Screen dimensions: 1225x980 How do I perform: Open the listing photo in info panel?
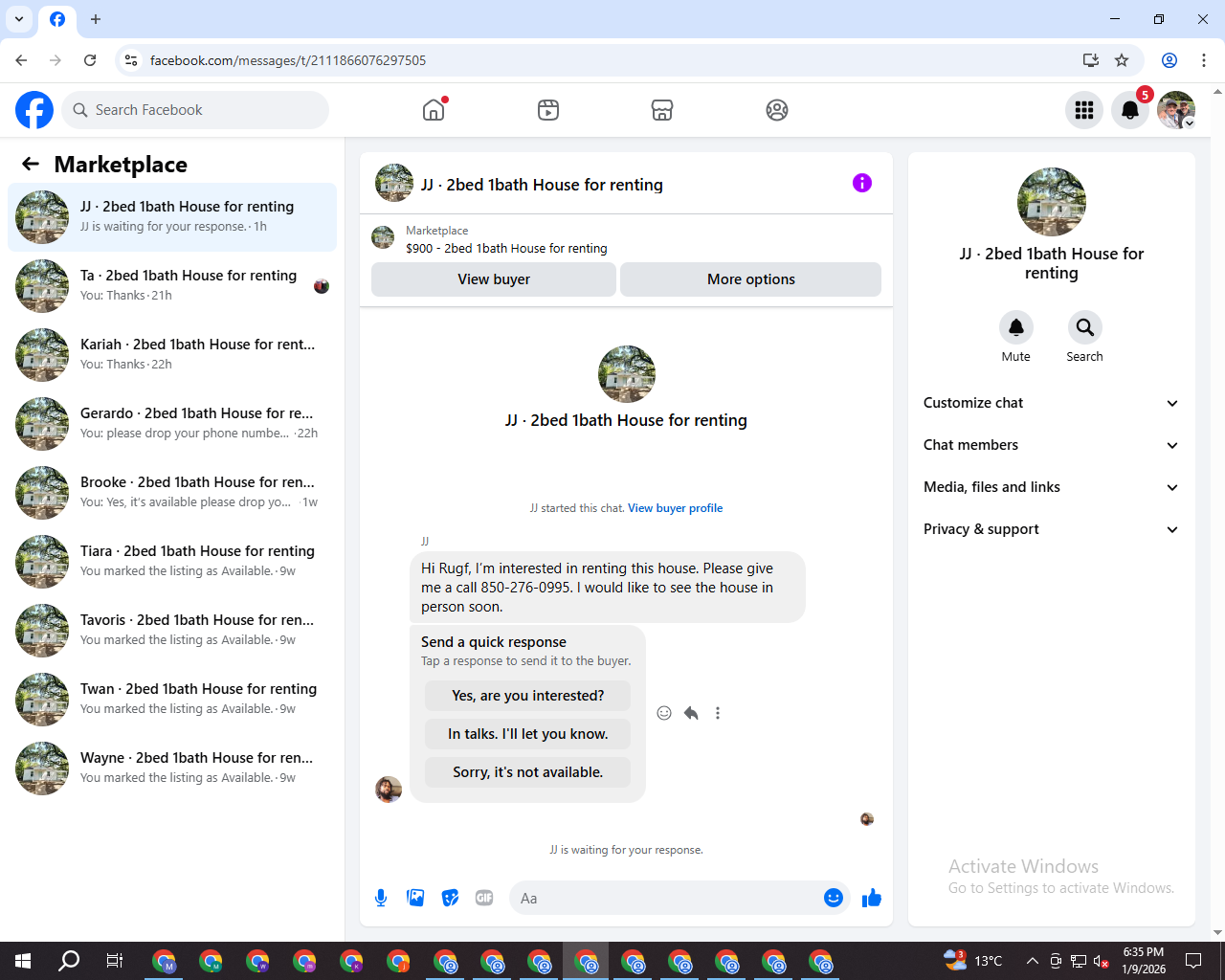pos(1052,202)
